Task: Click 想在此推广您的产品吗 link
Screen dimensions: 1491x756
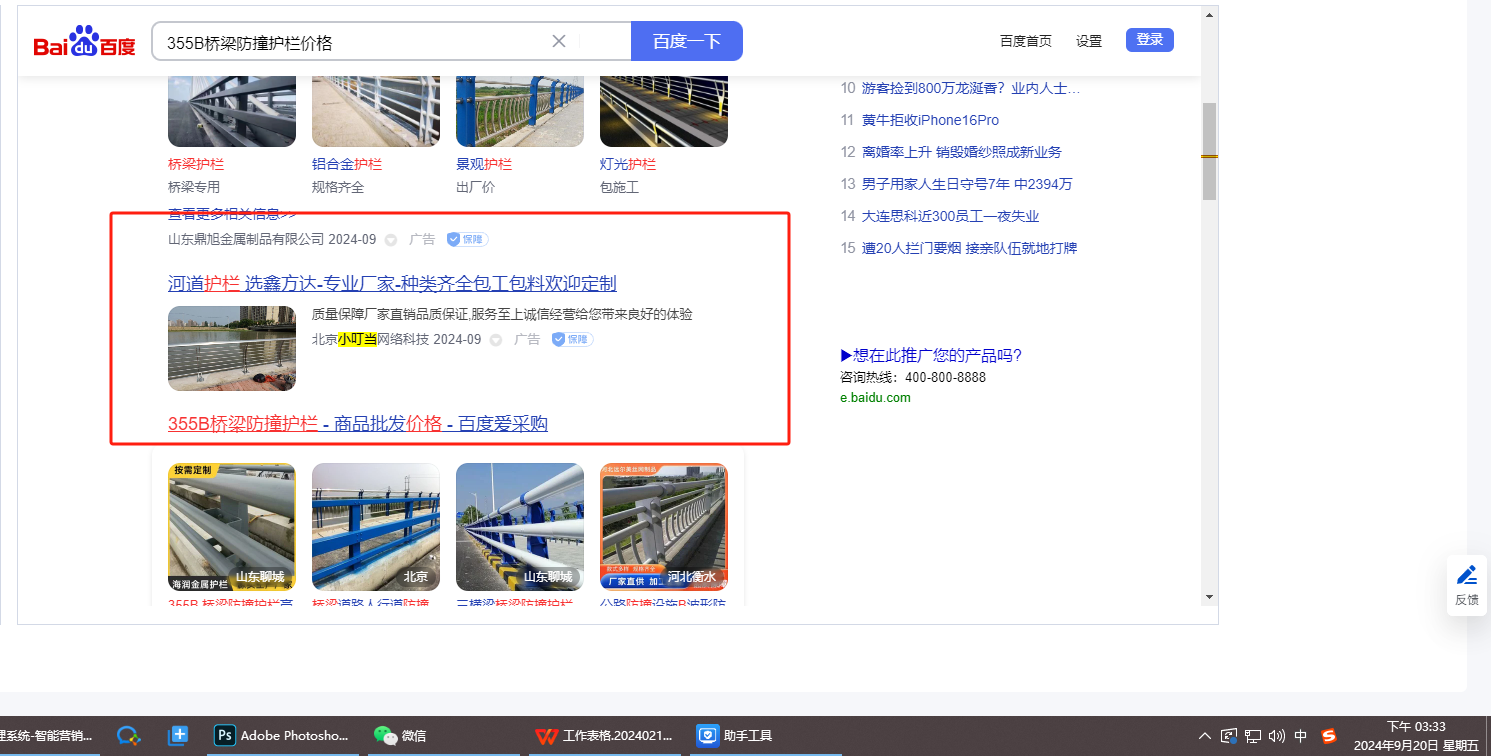Action: (931, 355)
